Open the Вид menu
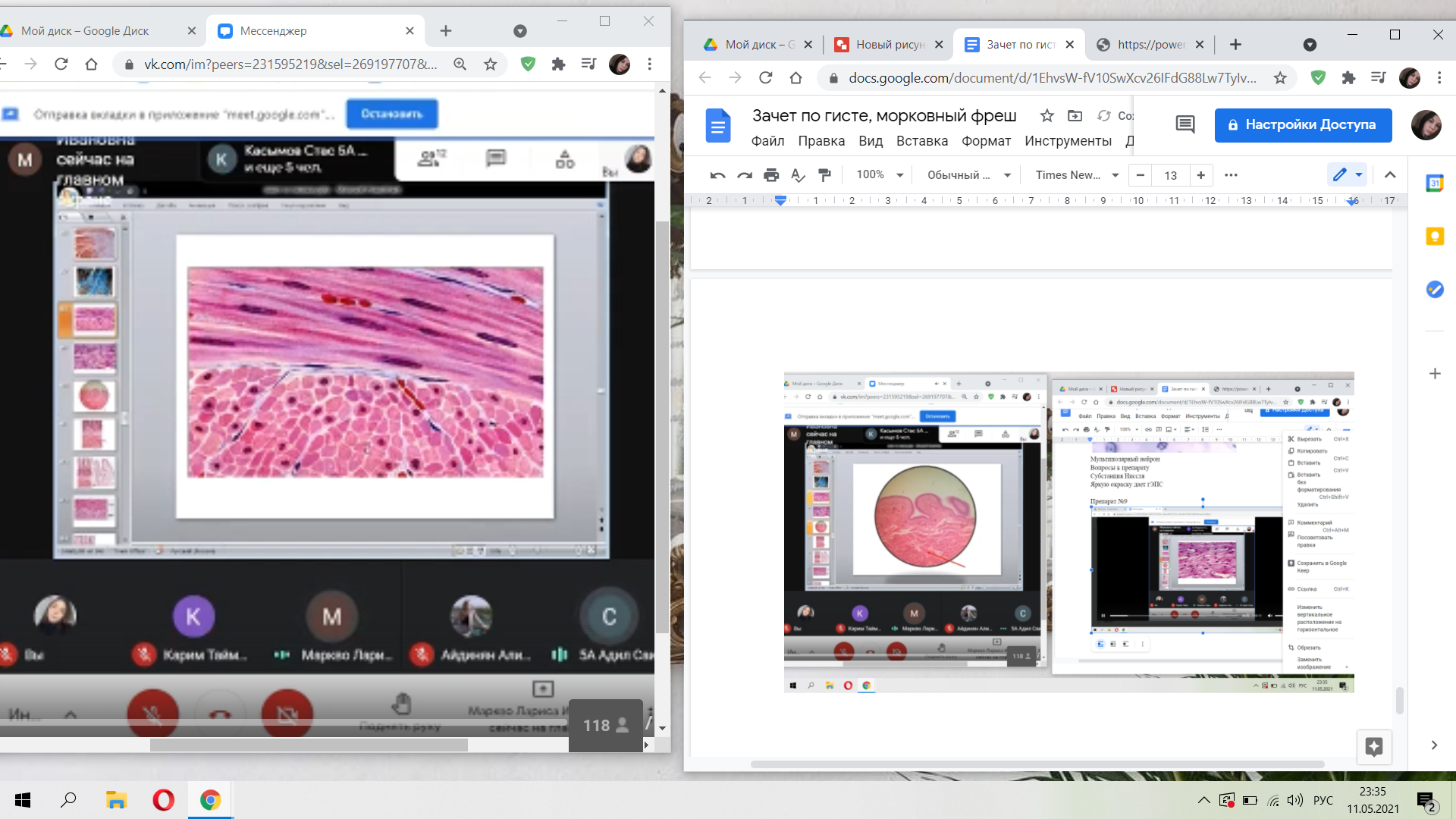1456x819 pixels. pyautogui.click(x=871, y=141)
